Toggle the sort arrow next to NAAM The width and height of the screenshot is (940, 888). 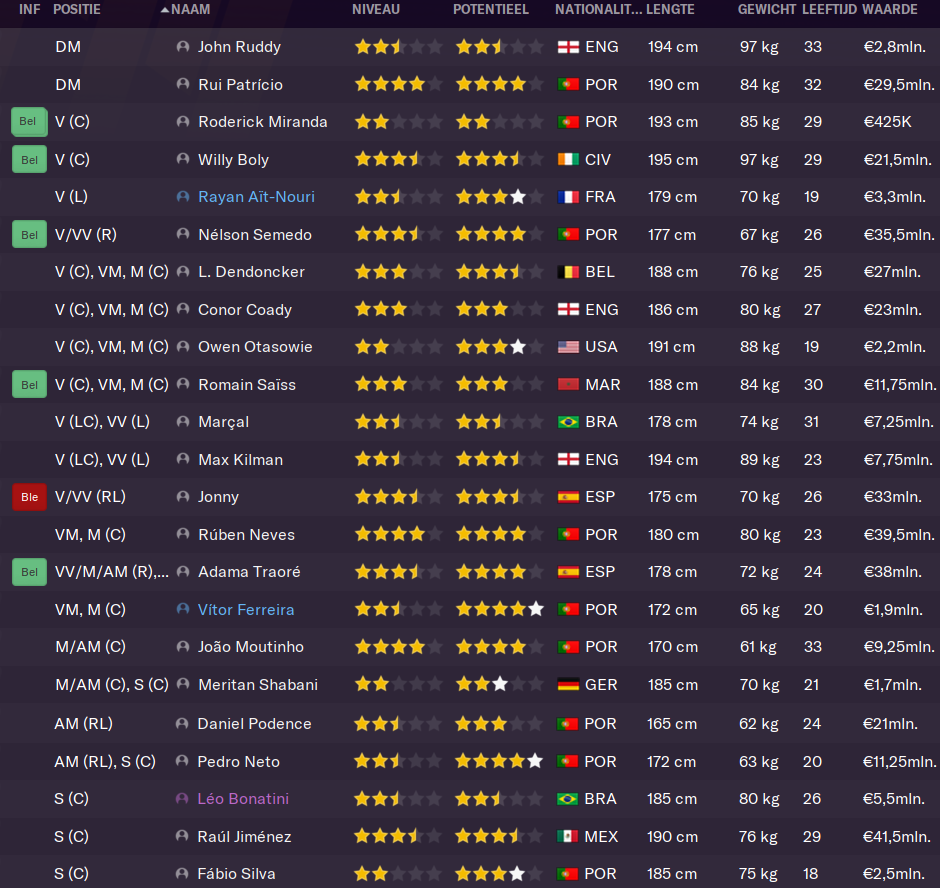coord(165,10)
